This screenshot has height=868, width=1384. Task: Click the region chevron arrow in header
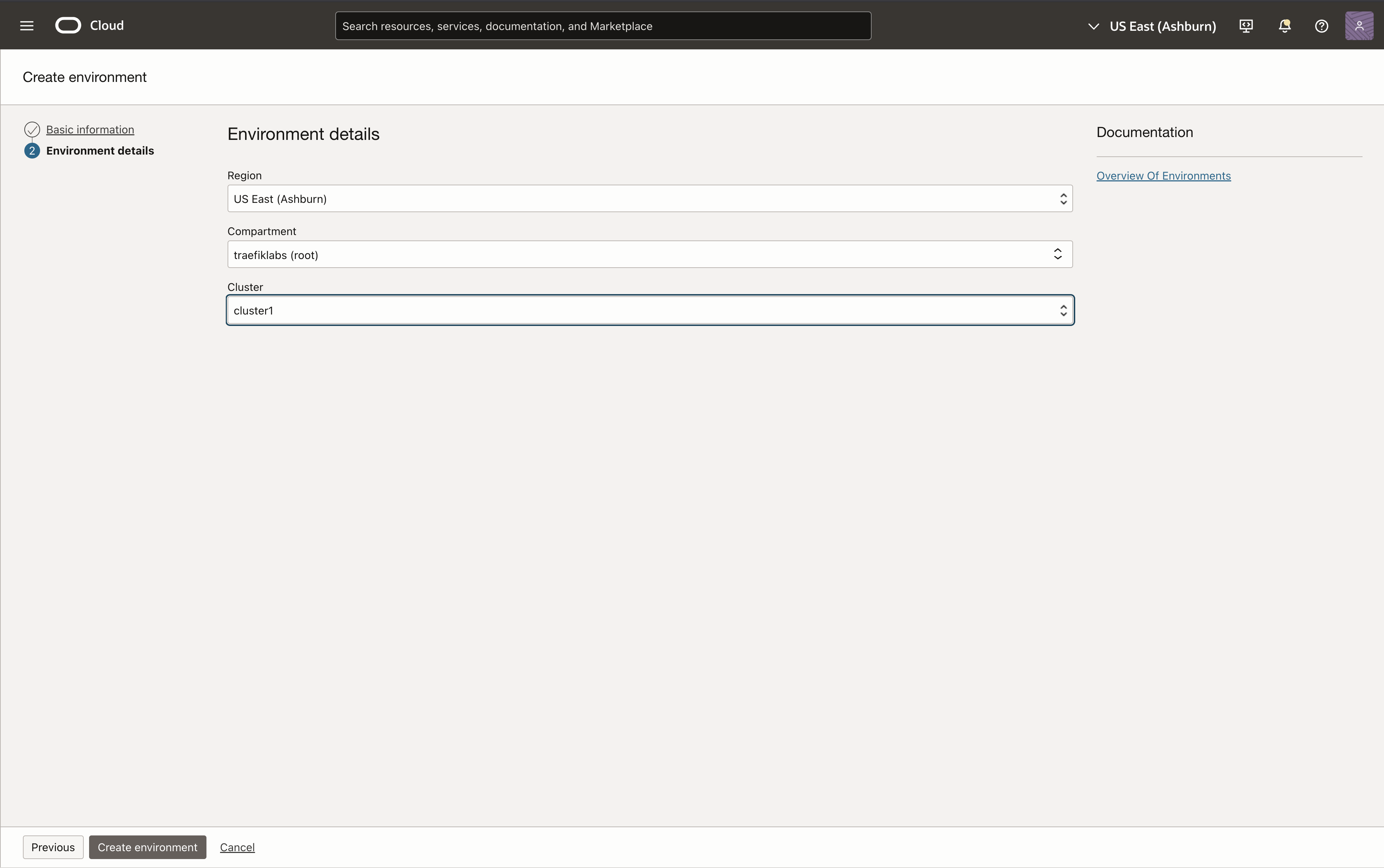pyautogui.click(x=1093, y=26)
